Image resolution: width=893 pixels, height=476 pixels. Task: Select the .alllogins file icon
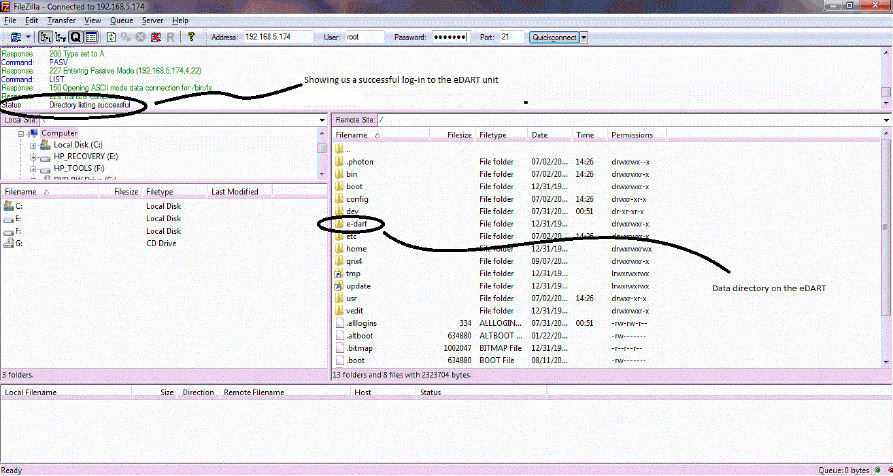pos(339,323)
